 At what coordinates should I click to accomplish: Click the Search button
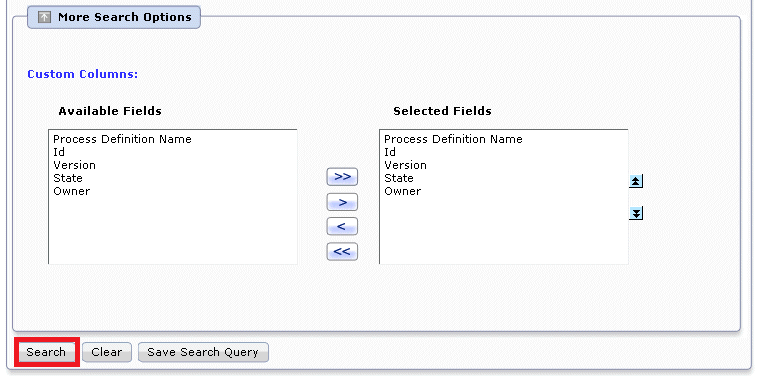coord(46,352)
